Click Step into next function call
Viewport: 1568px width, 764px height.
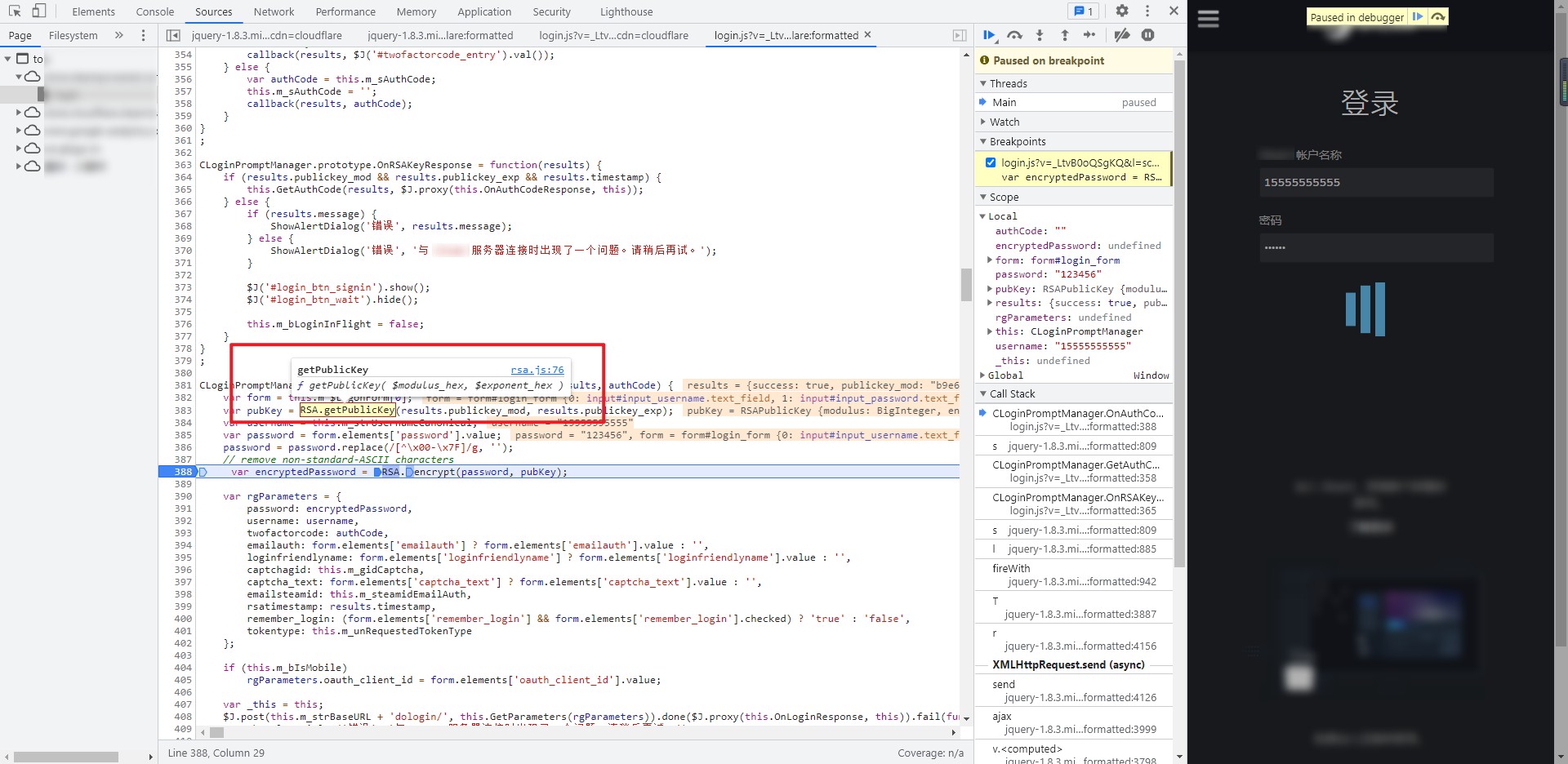(x=1040, y=35)
